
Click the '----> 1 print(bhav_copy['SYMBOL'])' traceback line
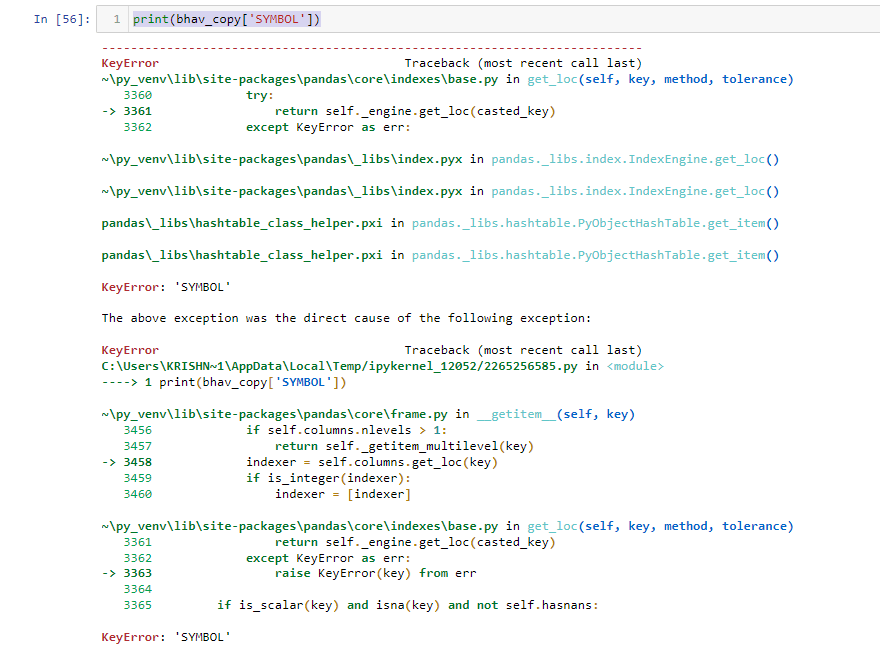(x=224, y=382)
